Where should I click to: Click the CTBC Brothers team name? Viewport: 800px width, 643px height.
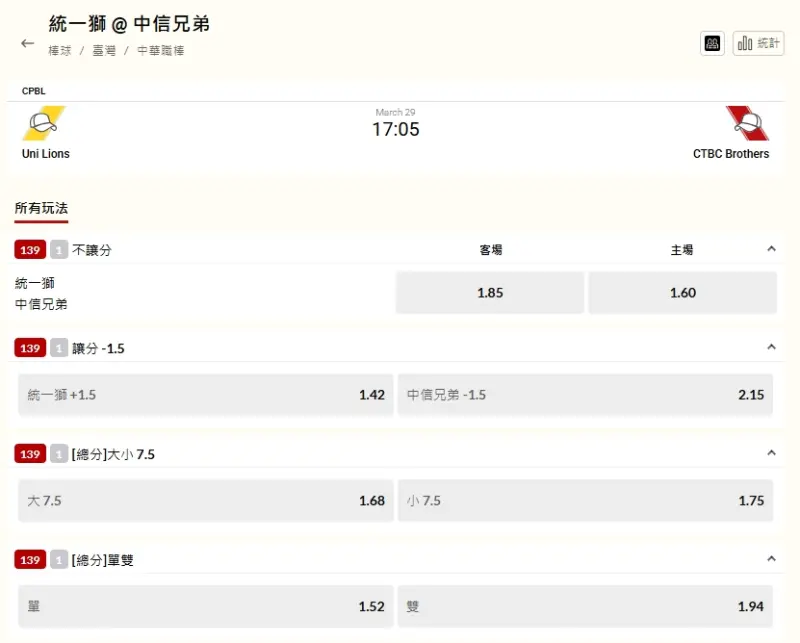731,154
